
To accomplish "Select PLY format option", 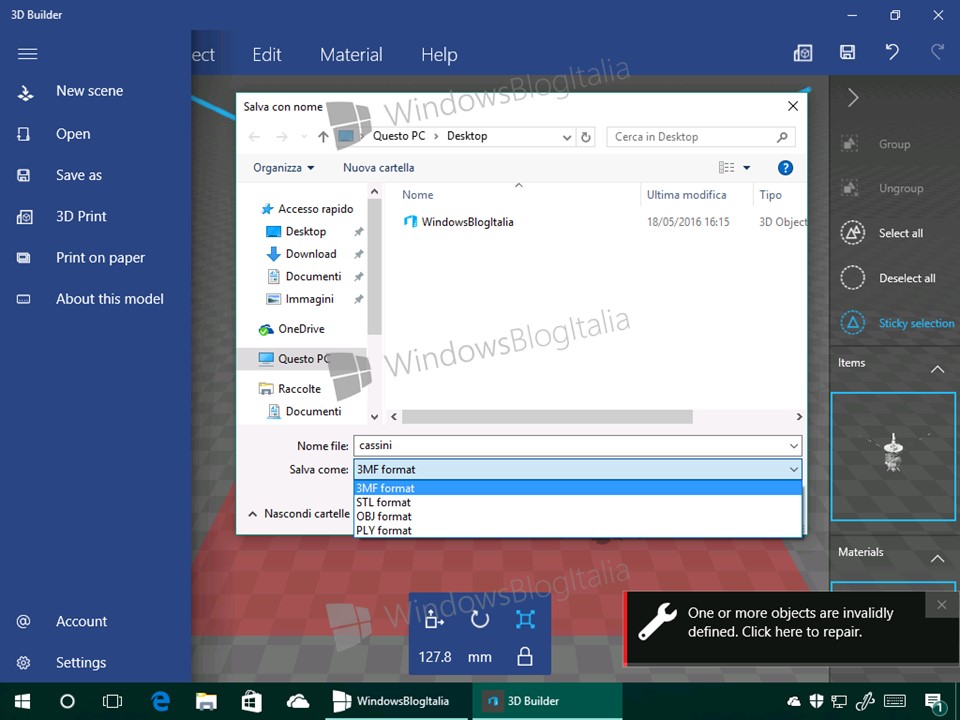I will click(577, 530).
